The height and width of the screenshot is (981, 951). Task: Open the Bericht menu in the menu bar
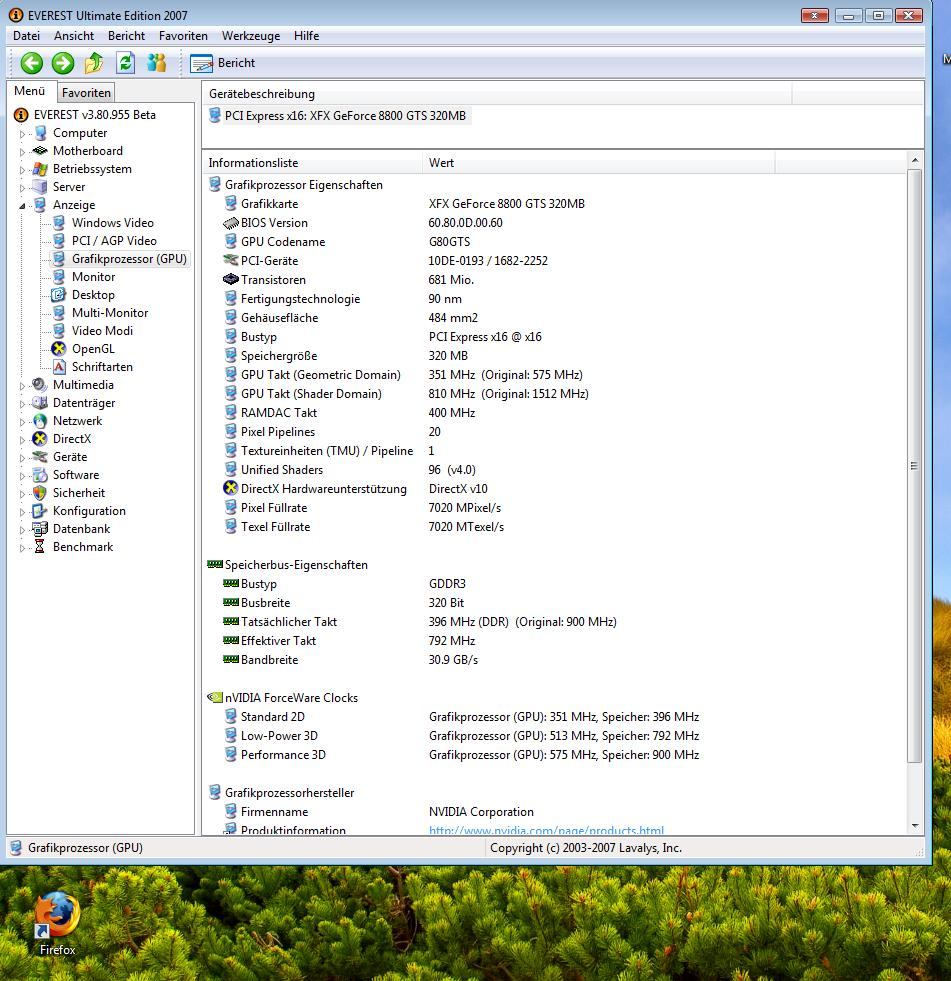(126, 36)
